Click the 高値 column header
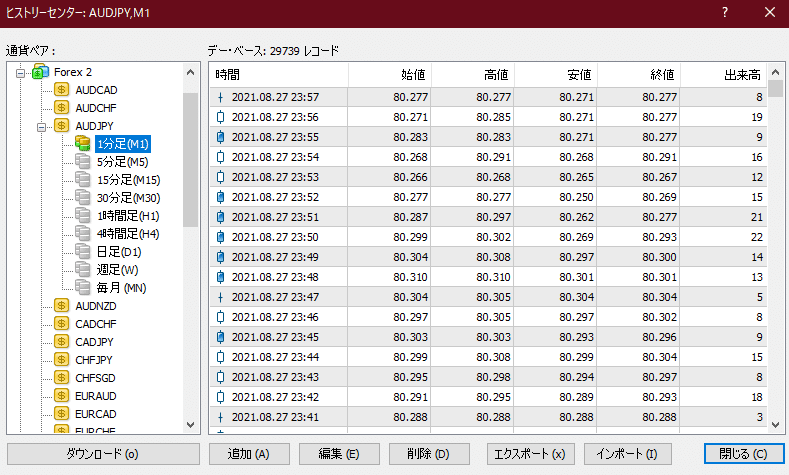This screenshot has width=789, height=475. 472,75
